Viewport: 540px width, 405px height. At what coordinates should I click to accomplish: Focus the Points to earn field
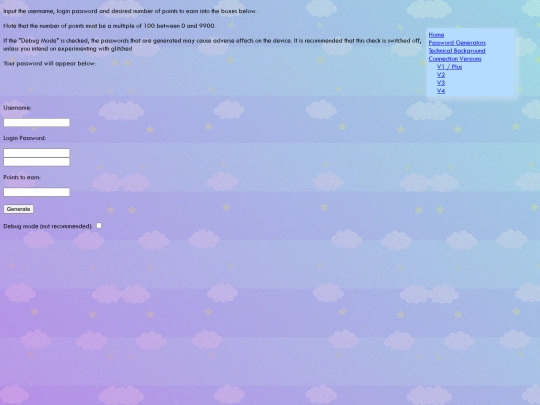point(37,192)
